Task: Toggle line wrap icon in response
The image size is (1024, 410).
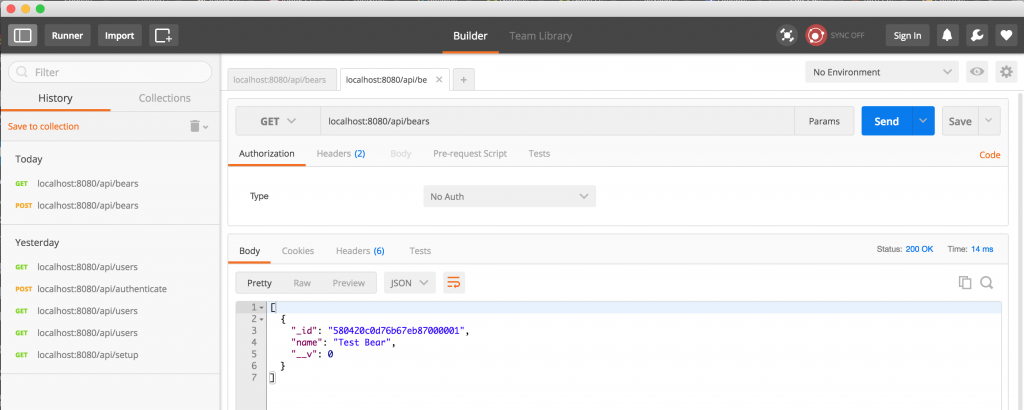Action: (454, 283)
